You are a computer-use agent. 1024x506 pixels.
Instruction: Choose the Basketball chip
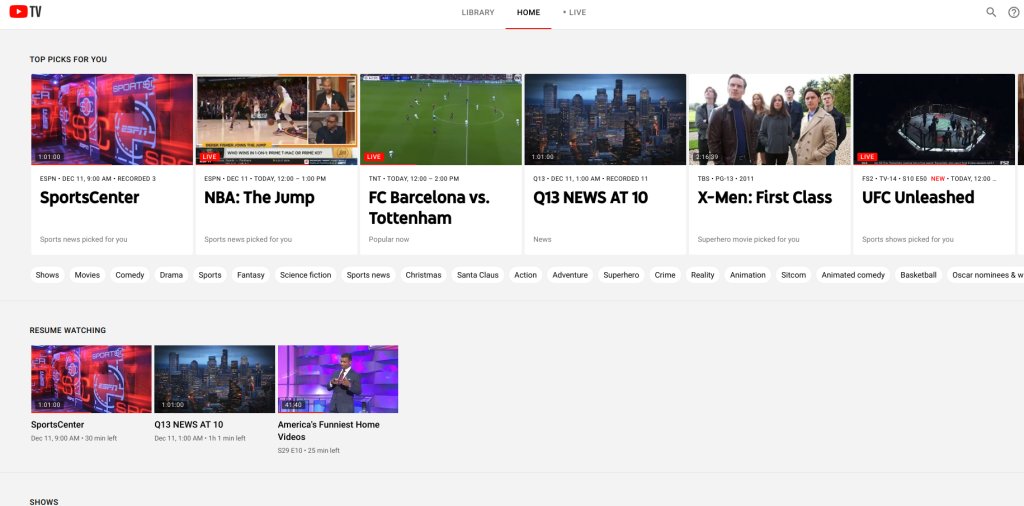(918, 275)
